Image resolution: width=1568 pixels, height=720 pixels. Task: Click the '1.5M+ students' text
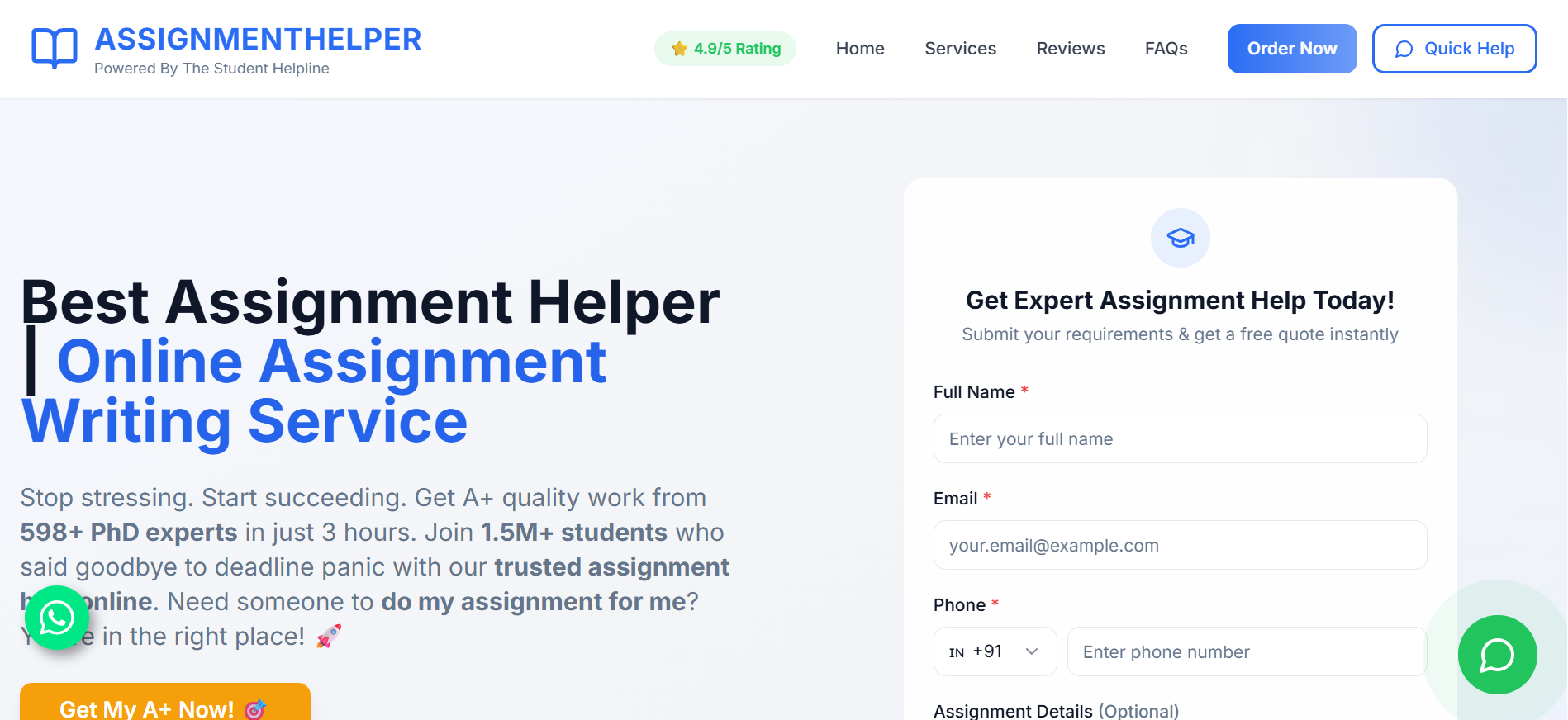pos(574,533)
